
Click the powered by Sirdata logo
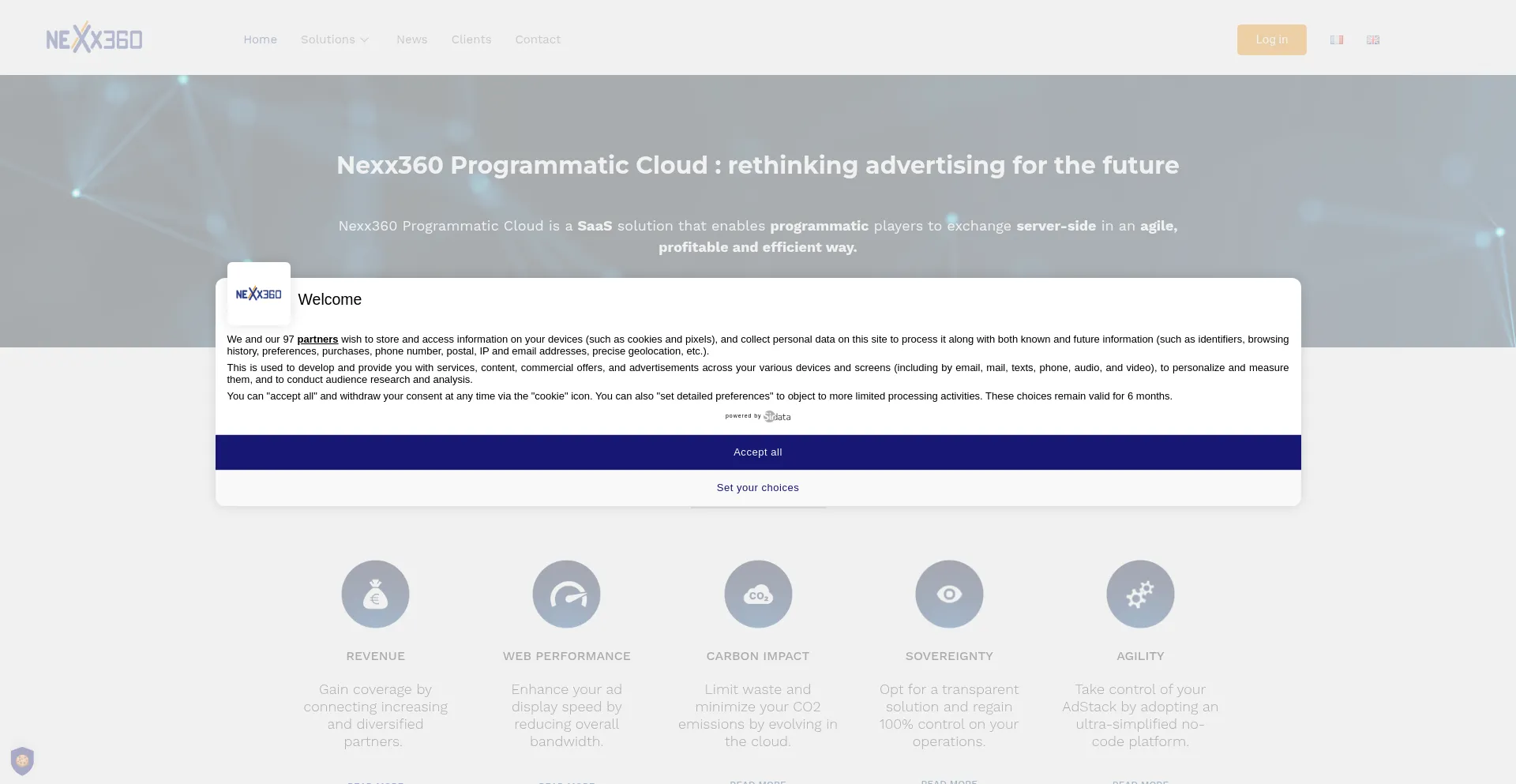coord(757,416)
